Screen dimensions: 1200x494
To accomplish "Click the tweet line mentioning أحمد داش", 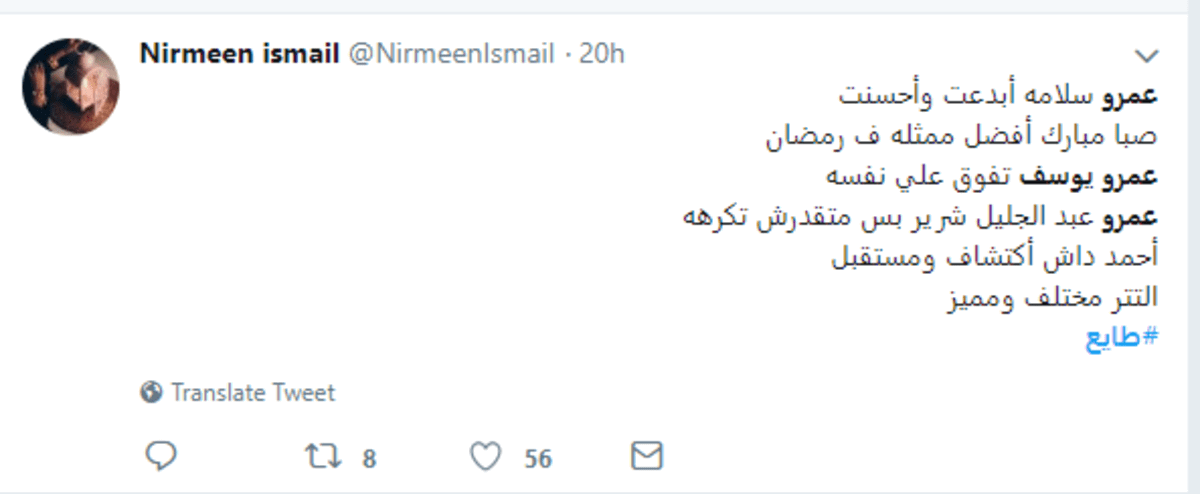I will click(x=995, y=257).
